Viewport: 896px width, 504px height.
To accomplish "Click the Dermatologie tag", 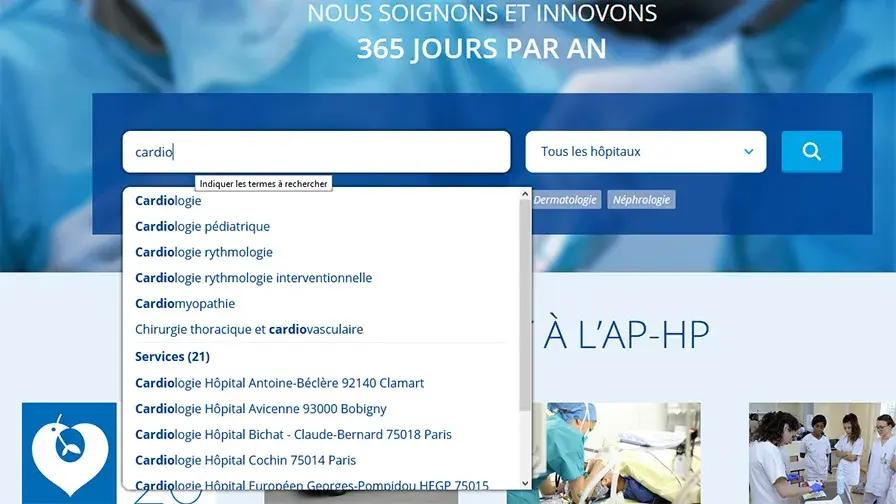I will point(565,199).
